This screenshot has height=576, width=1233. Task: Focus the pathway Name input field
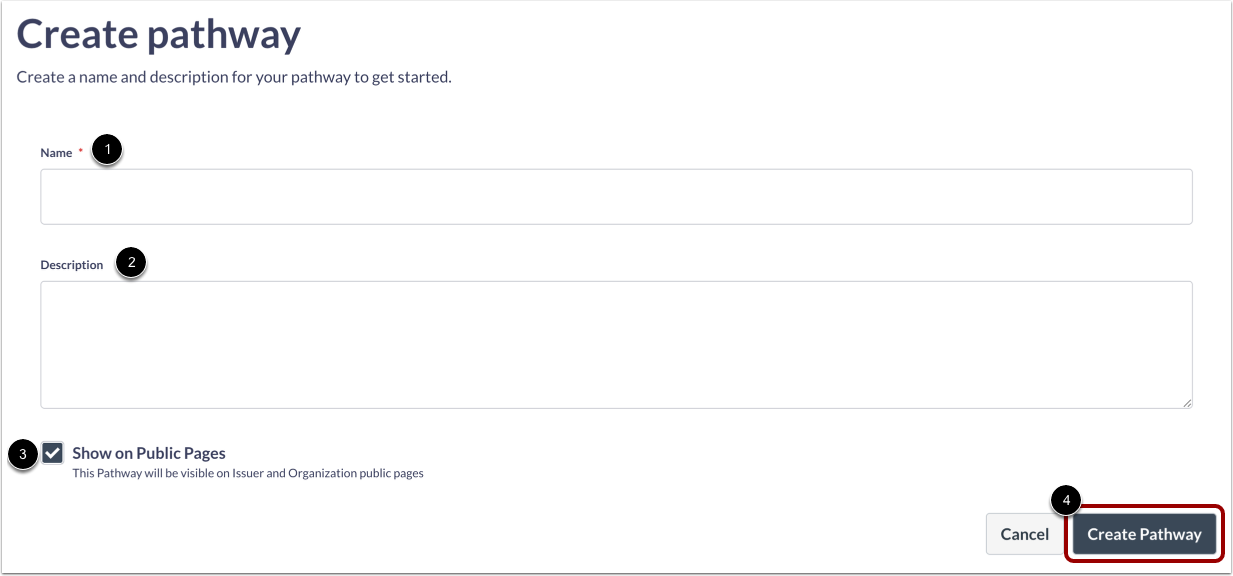(616, 196)
